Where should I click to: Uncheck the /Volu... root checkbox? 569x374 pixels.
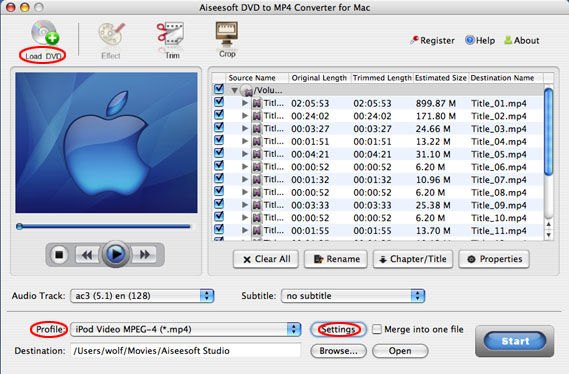[219, 89]
